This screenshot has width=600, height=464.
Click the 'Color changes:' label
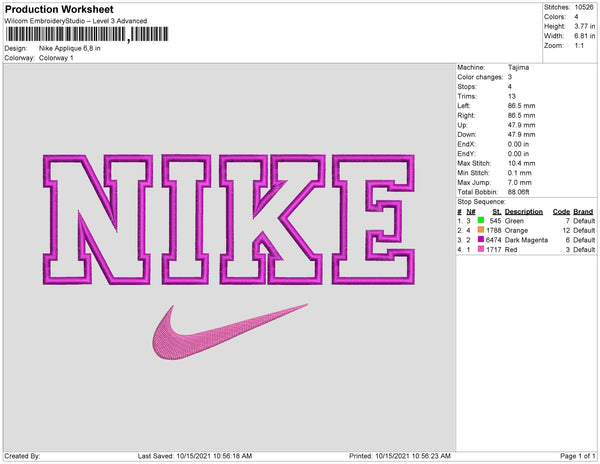pos(480,77)
